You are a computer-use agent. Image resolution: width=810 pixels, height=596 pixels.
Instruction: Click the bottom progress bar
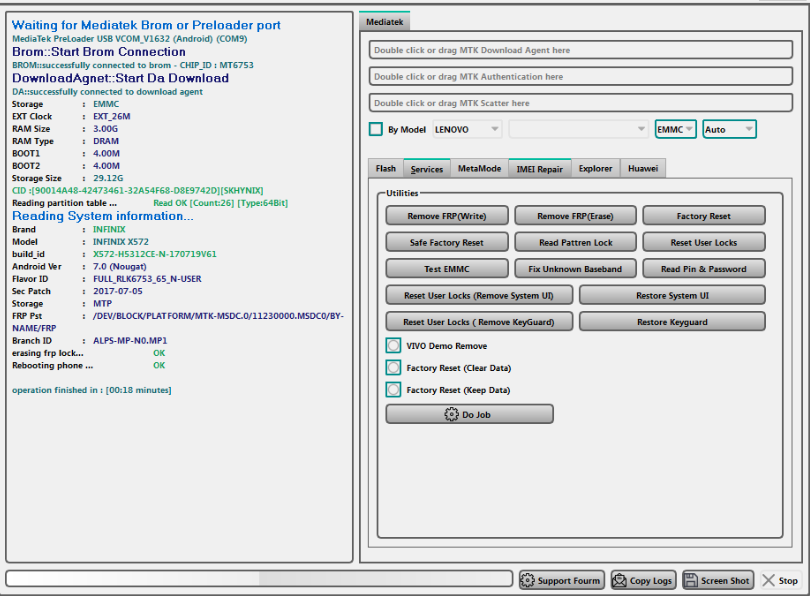click(x=259, y=578)
